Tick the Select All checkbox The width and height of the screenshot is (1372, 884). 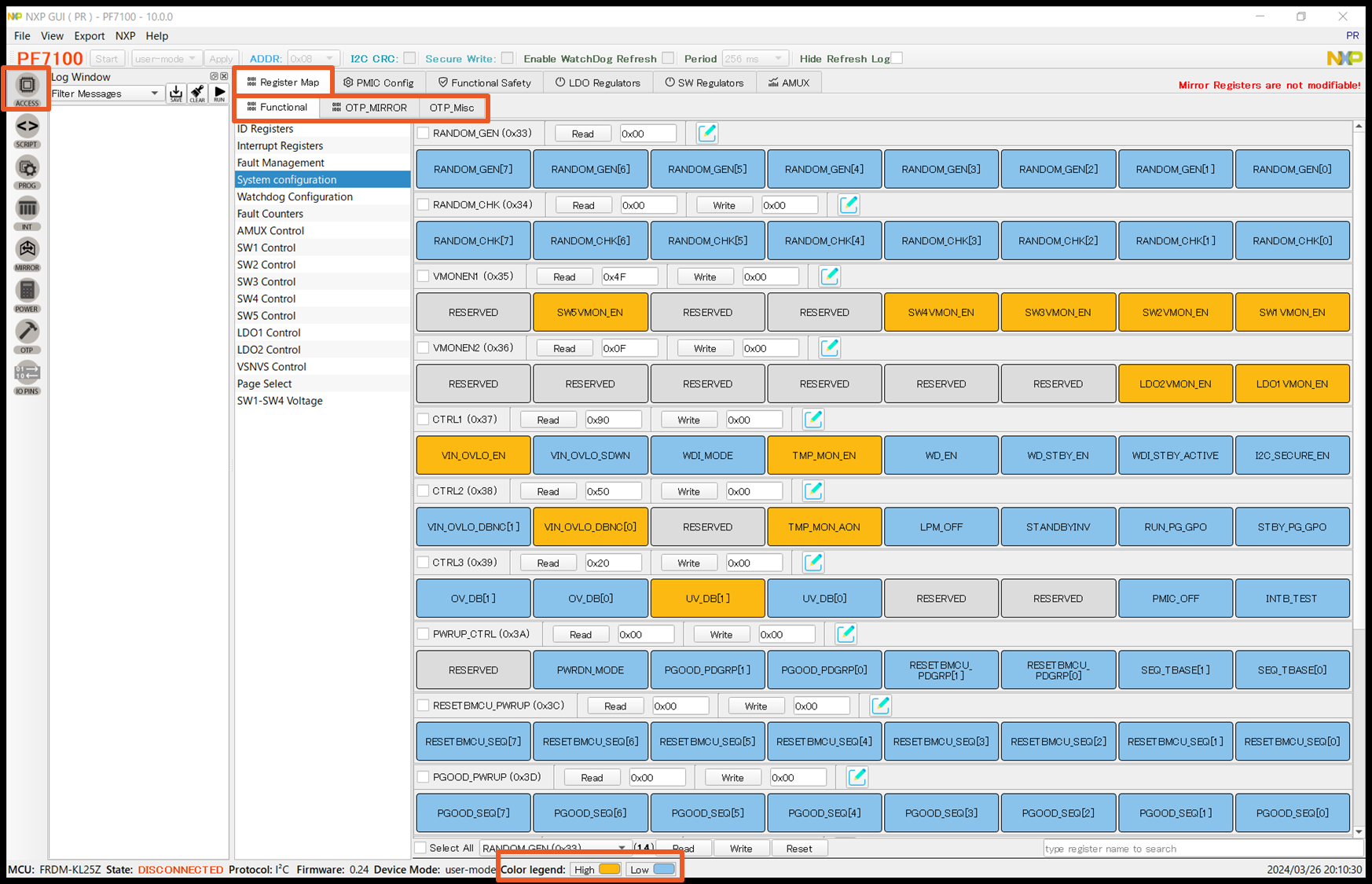coord(421,848)
